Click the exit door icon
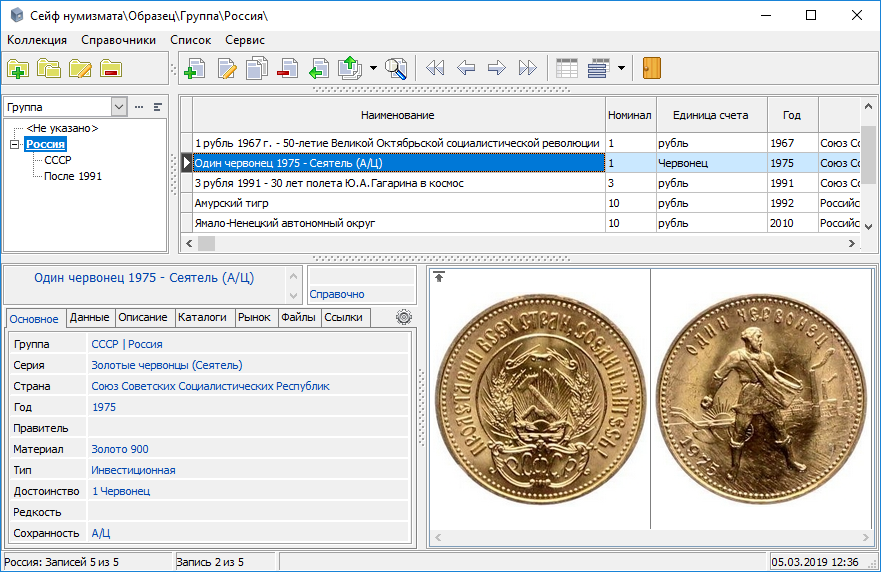Image resolution: width=881 pixels, height=572 pixels. coord(653,68)
